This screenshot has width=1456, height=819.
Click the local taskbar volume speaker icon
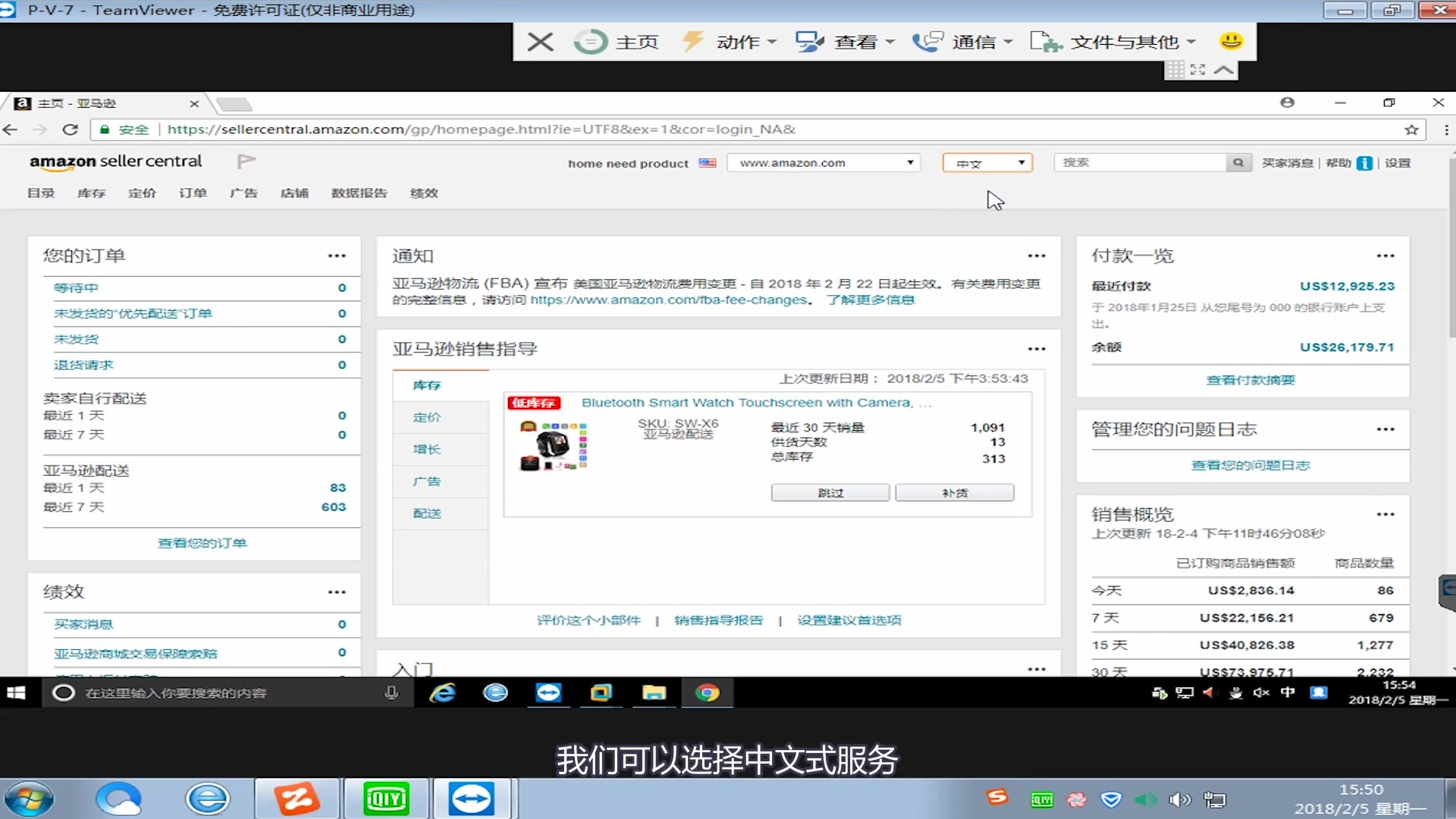pyautogui.click(x=1179, y=800)
